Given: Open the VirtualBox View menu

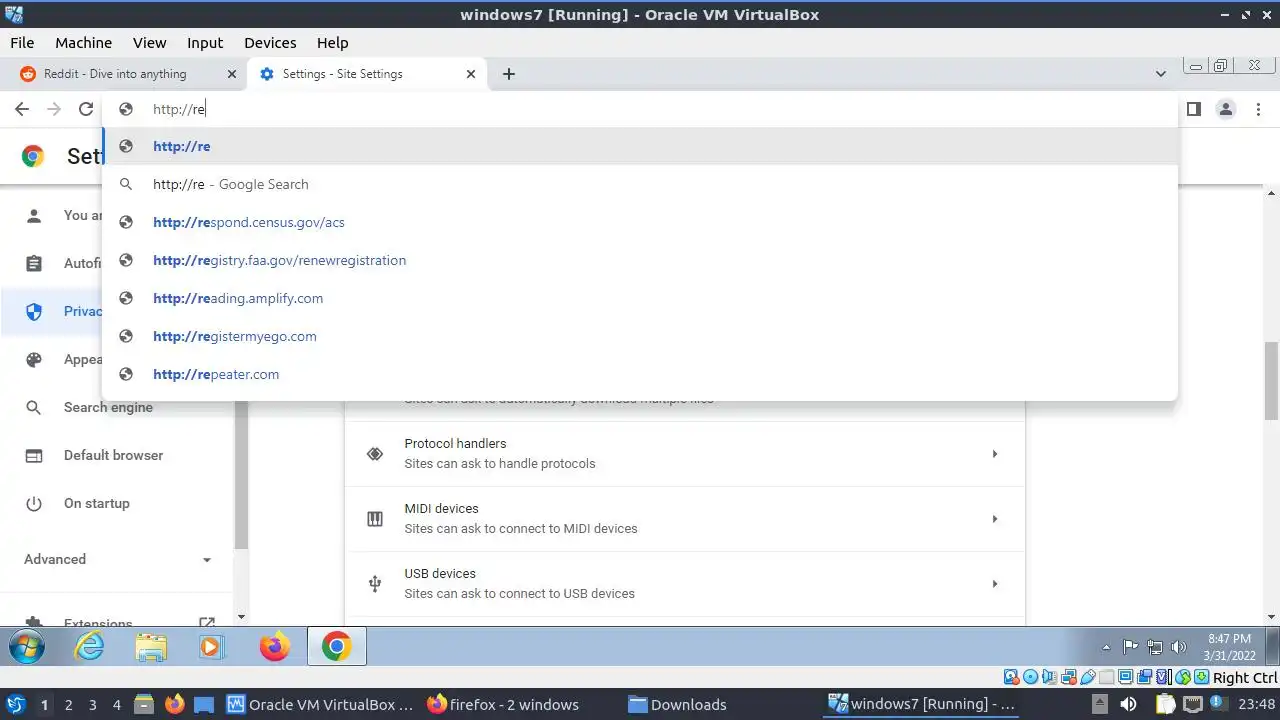Looking at the screenshot, I should coord(150,43).
